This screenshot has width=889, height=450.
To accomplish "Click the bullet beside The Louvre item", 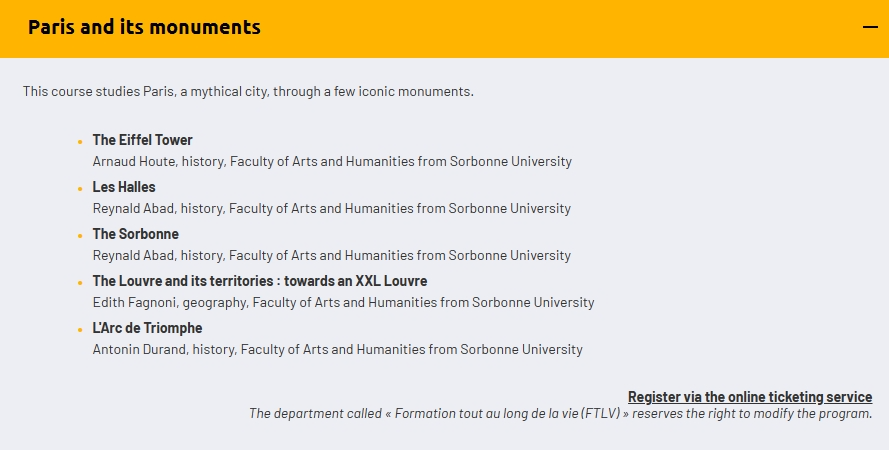I will (80, 283).
